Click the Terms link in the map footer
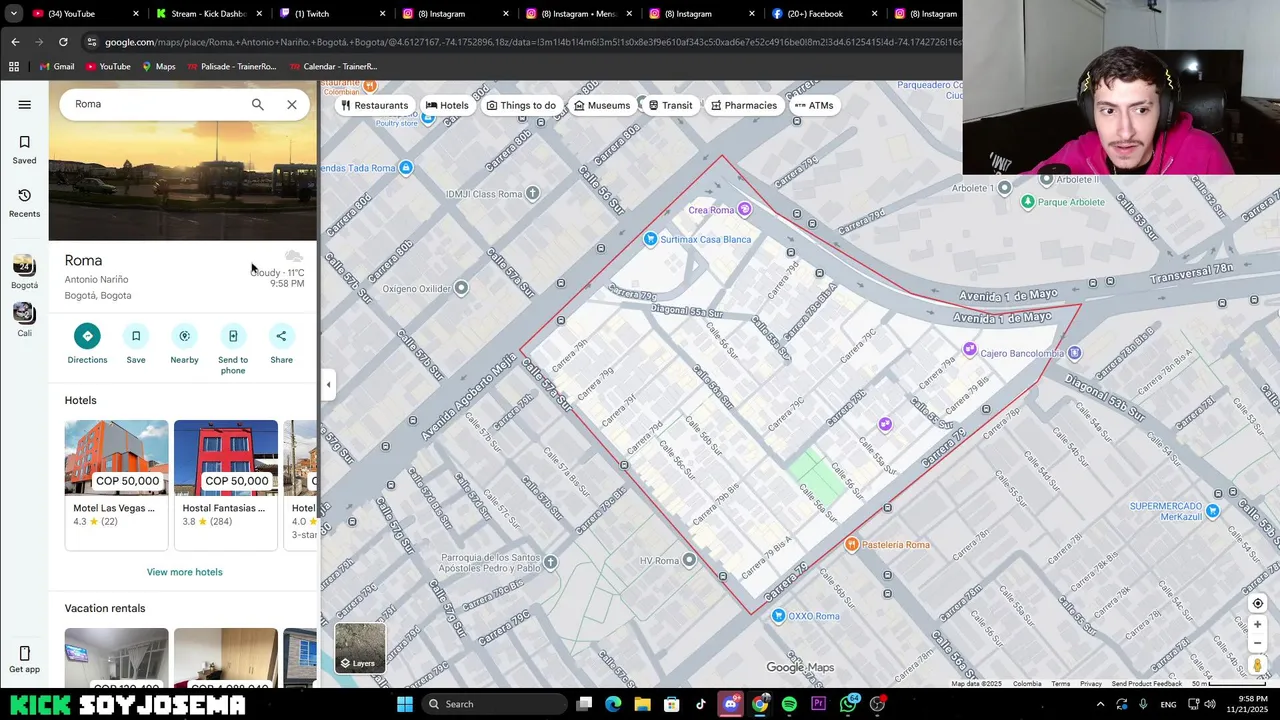Screen dimensions: 1280x720 [1061, 684]
